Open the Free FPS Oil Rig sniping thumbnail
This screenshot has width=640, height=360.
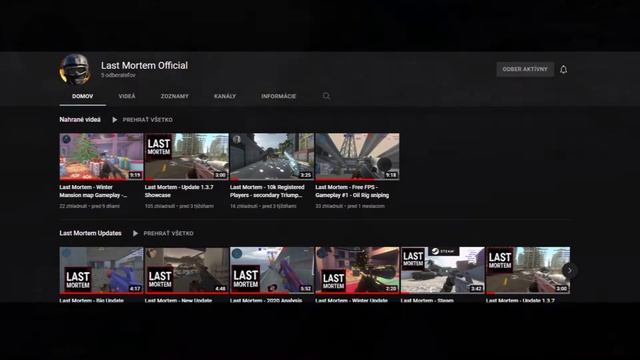click(357, 157)
